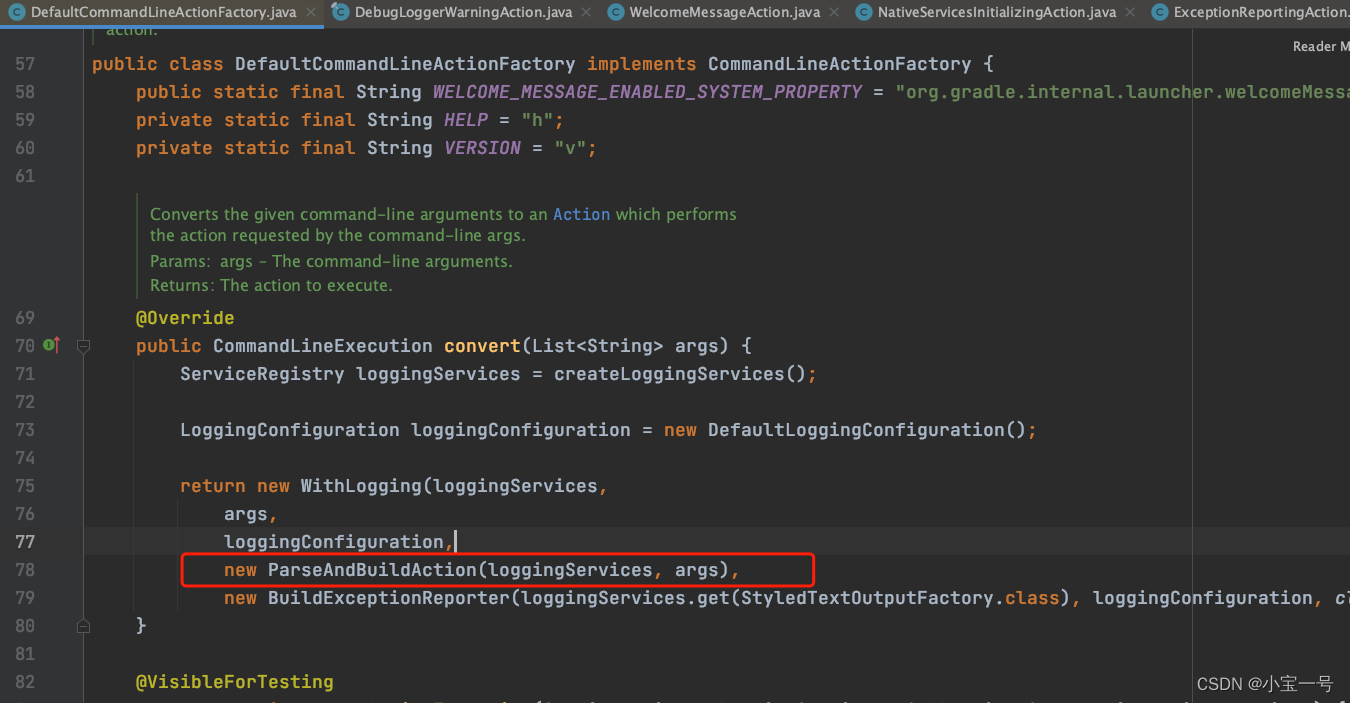1350x703 pixels.
Task: Click ParseAndBuildAction on line 78
Action: click(x=372, y=570)
